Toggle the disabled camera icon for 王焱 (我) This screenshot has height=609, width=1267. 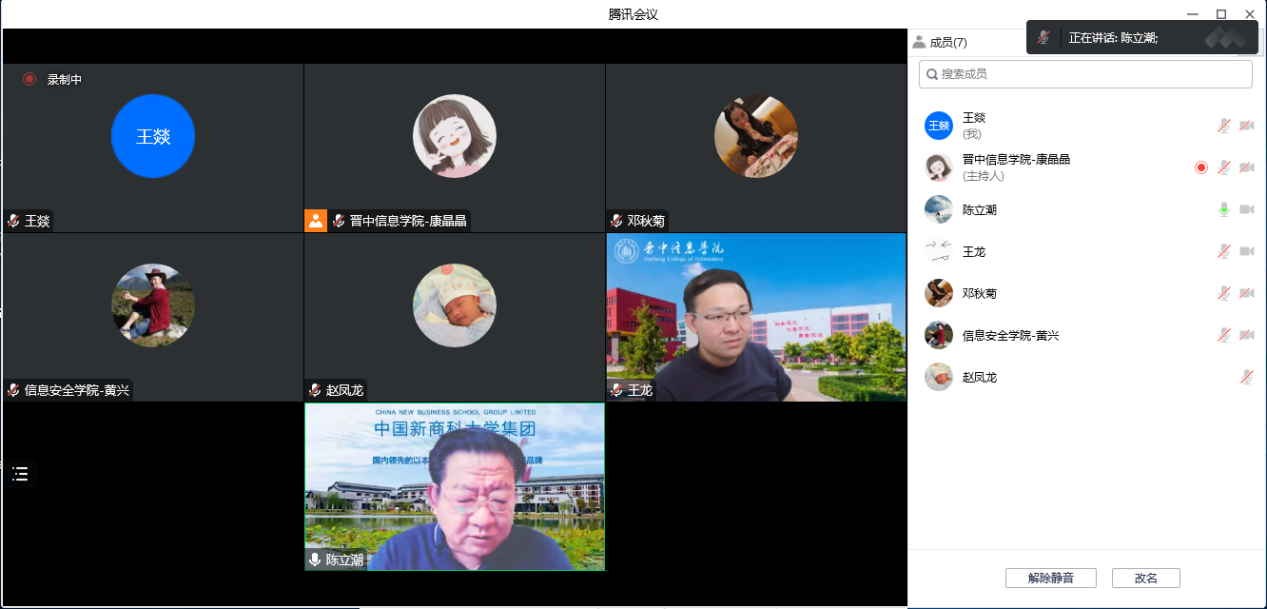click(x=1247, y=126)
